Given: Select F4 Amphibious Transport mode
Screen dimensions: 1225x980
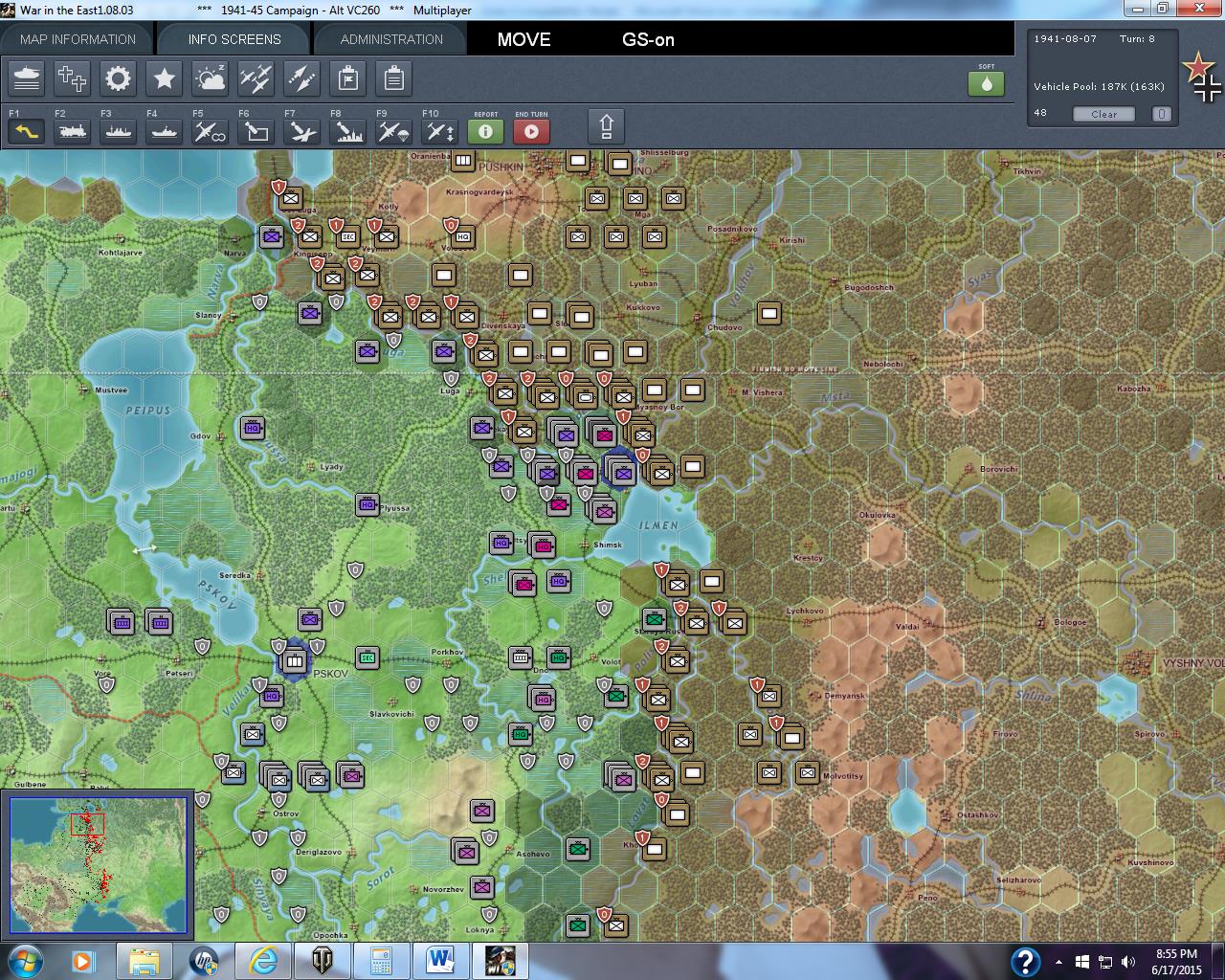Looking at the screenshot, I should pos(164,130).
